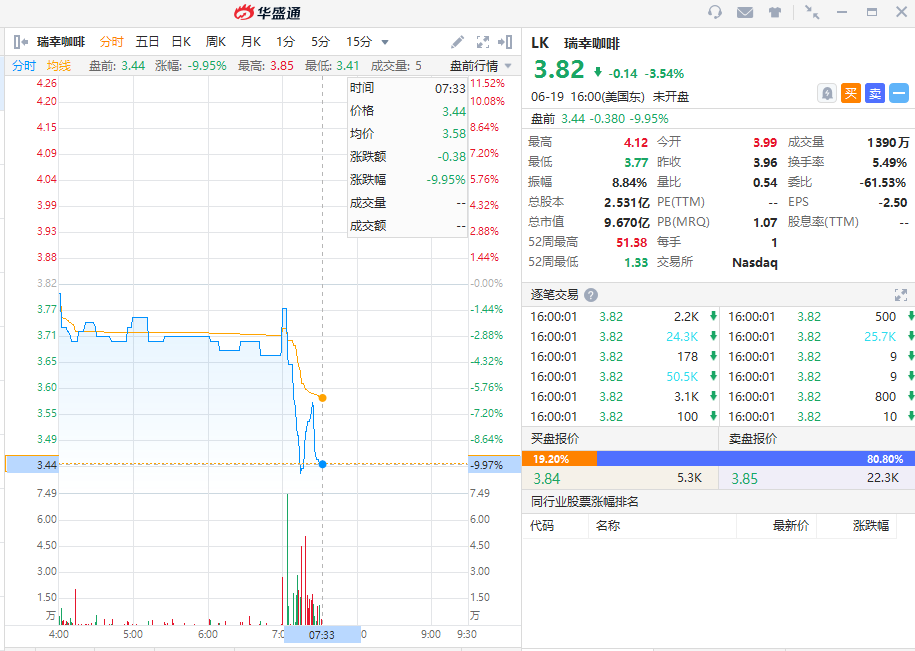Image resolution: width=915 pixels, height=651 pixels.
Task: Collapse left panel icon beside 瑞幸咖啡
Action: [x=20, y=42]
